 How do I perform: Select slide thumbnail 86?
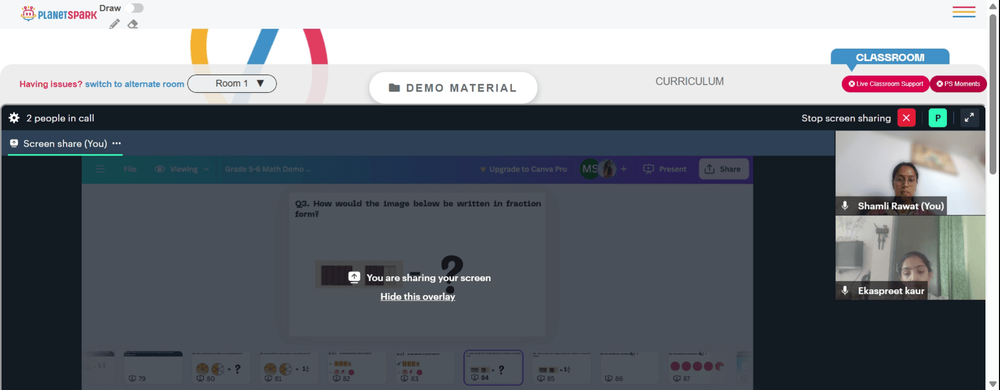pyautogui.click(x=630, y=368)
